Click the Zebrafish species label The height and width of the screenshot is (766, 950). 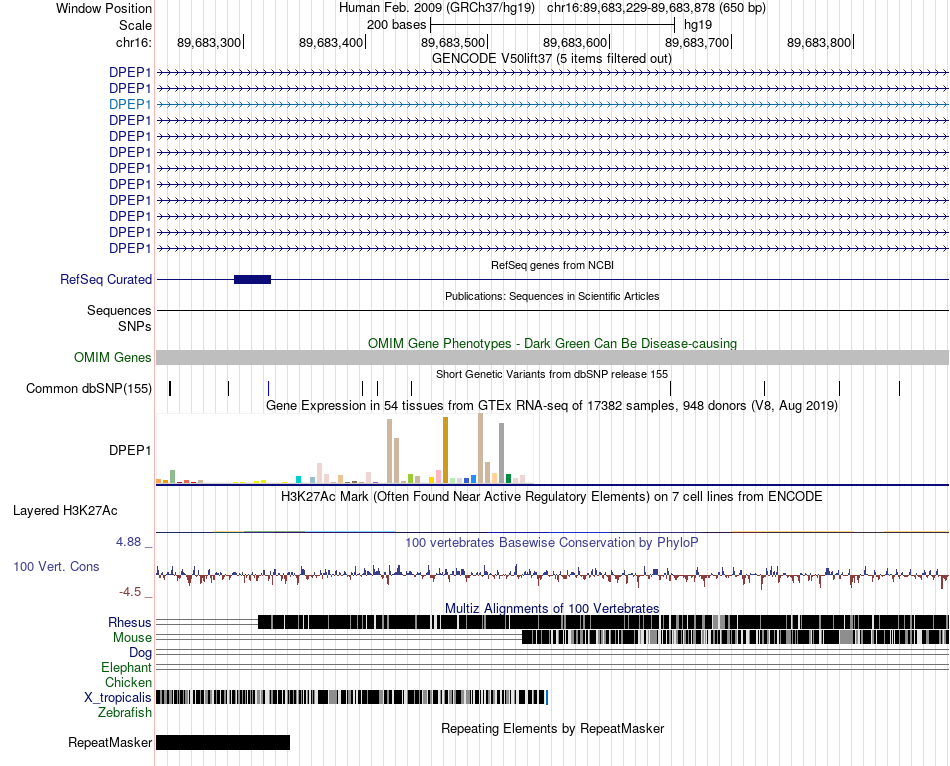125,712
